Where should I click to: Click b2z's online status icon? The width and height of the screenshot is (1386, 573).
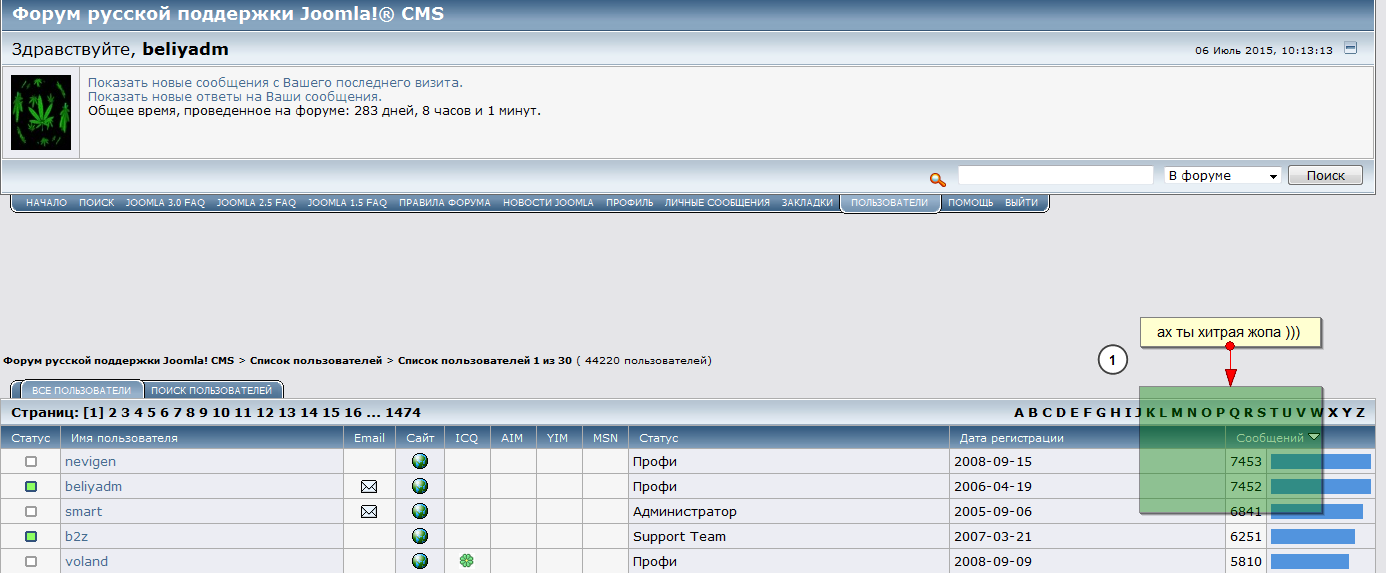pos(31,537)
